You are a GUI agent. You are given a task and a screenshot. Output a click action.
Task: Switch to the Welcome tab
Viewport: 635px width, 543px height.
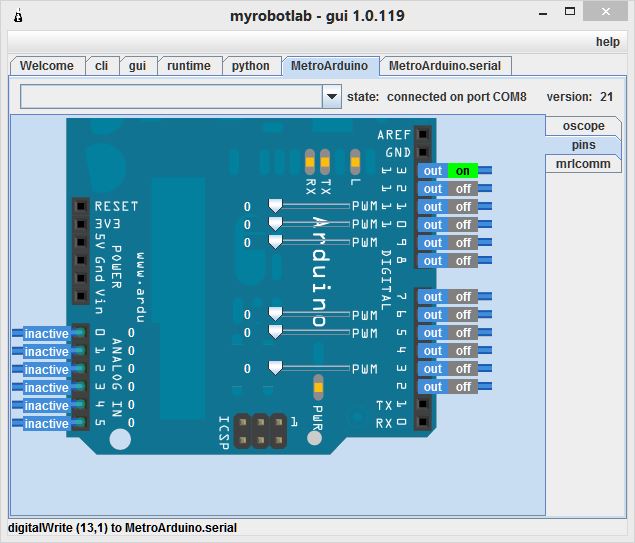[47, 66]
